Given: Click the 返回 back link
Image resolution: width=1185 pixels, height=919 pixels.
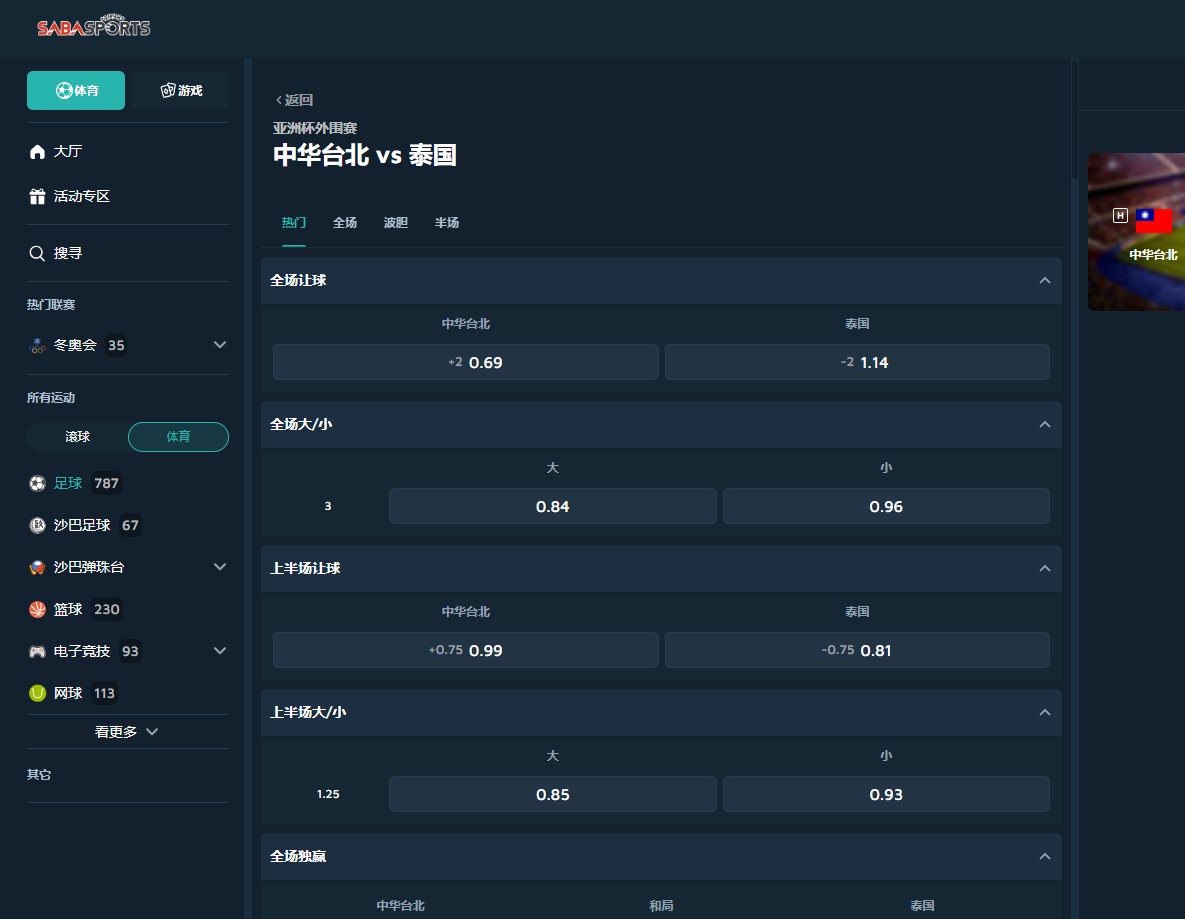Looking at the screenshot, I should (294, 100).
